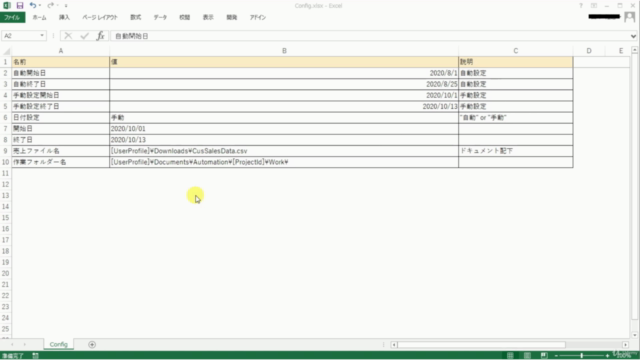This screenshot has width=640, height=360.
Task: Select row 1 header
Action: (6, 62)
